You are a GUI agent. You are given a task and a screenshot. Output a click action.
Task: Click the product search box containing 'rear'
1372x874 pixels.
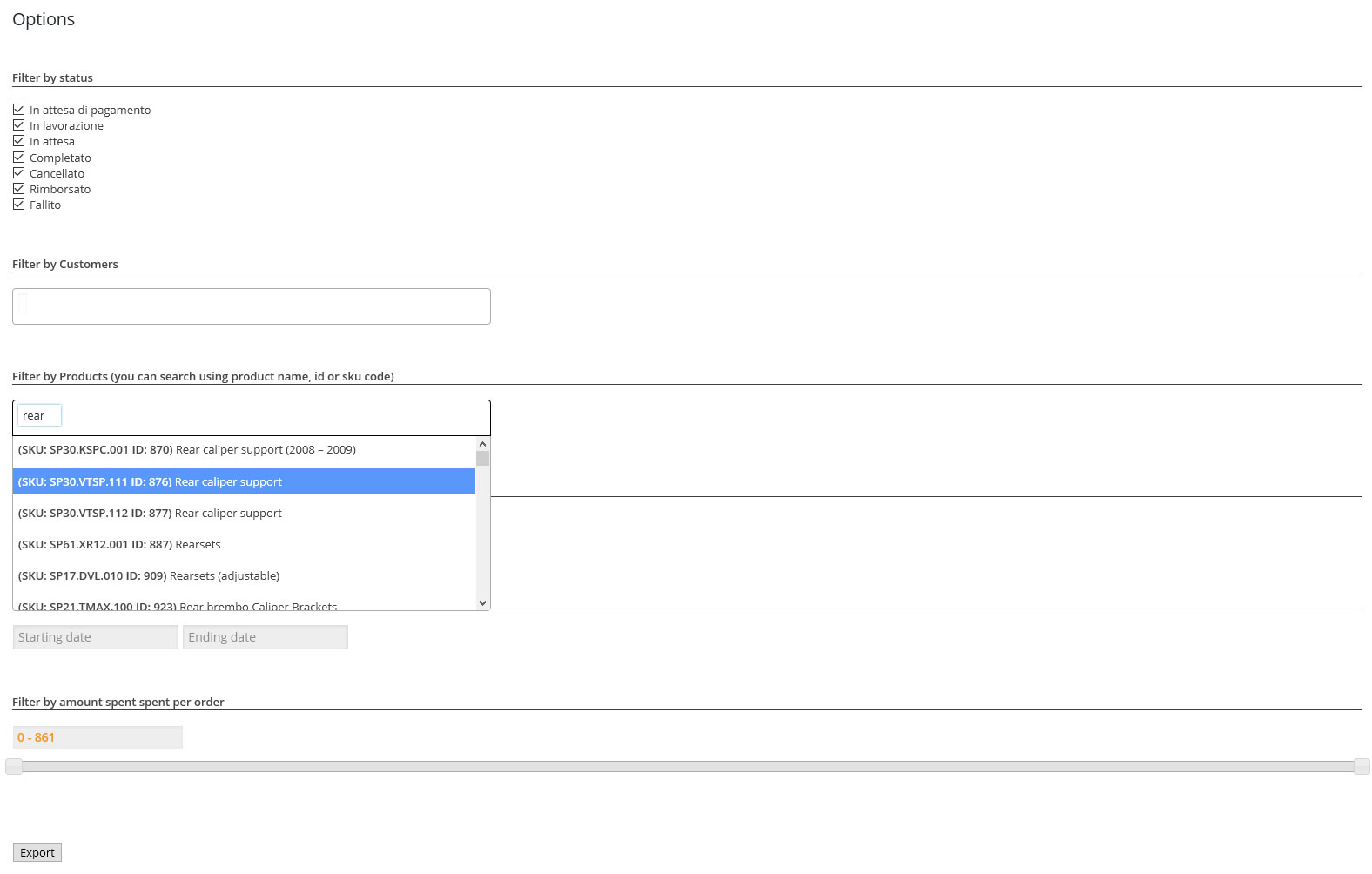tap(39, 416)
